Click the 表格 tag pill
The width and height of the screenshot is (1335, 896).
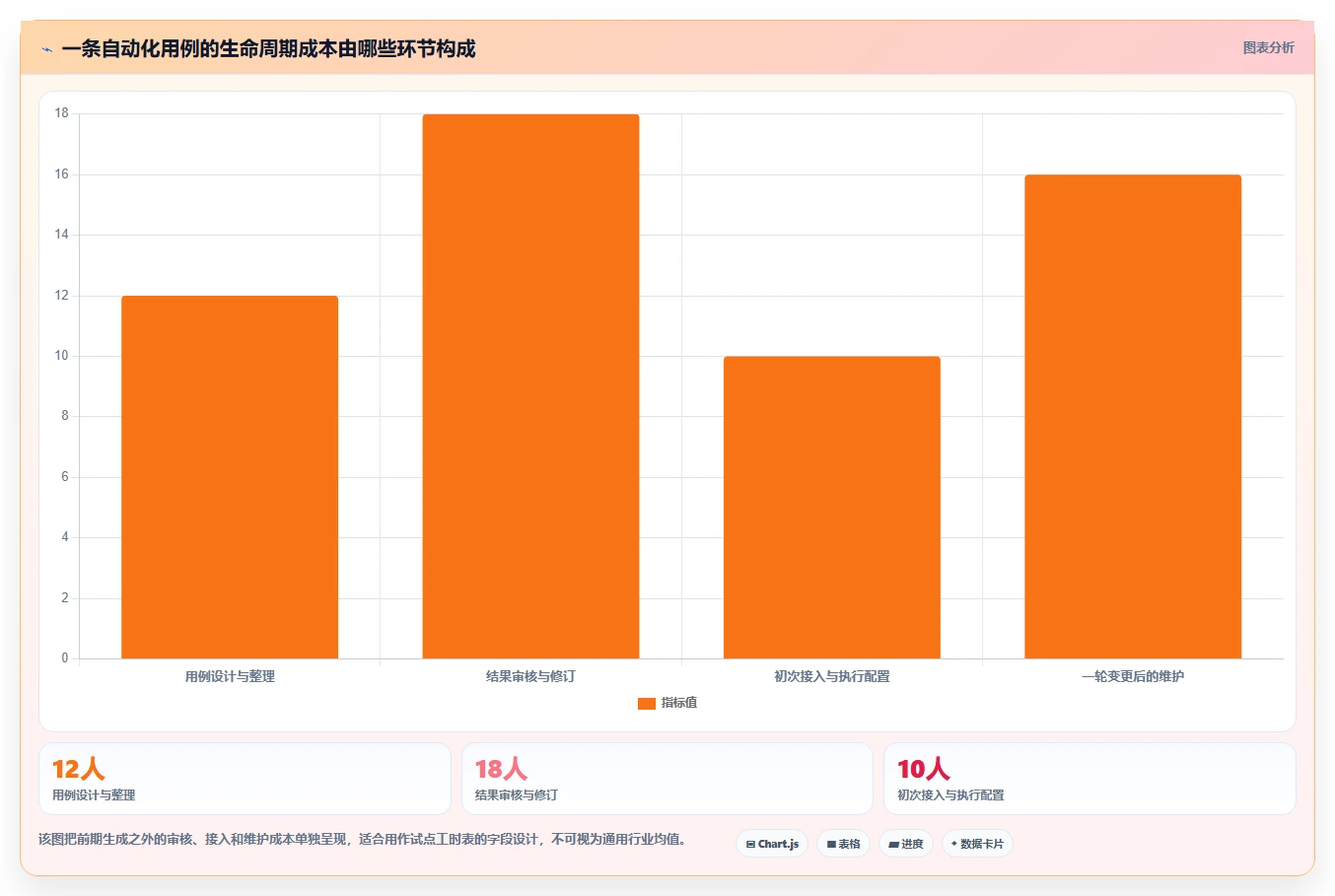843,844
